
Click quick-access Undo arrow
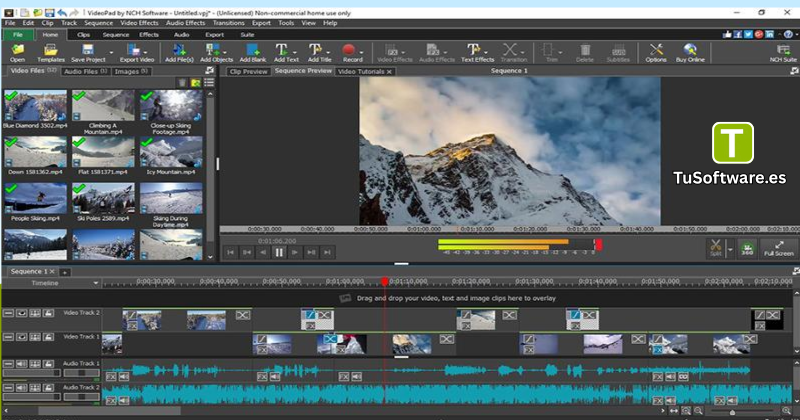(x=62, y=13)
